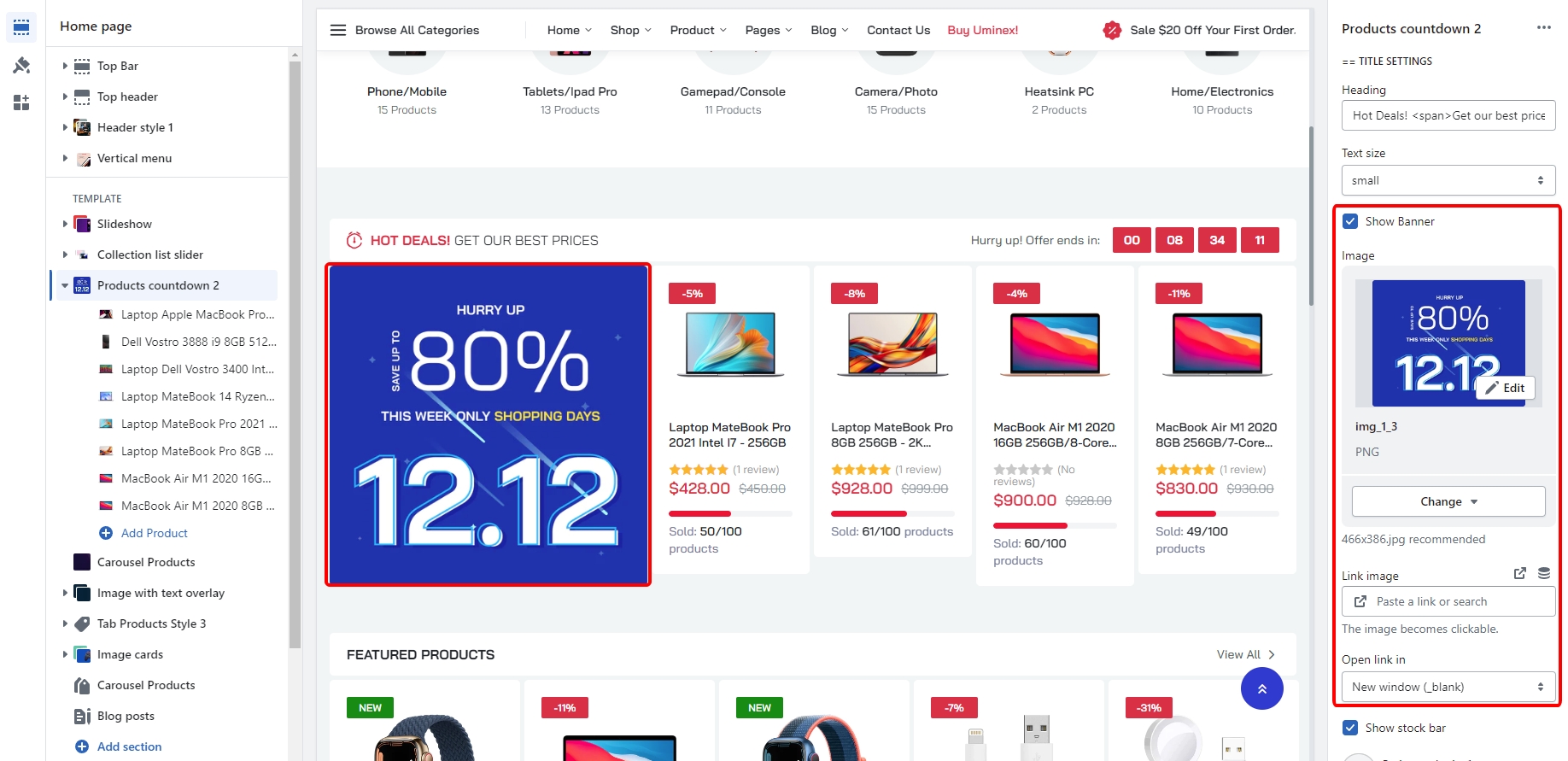Uncheck the Show Banner checkbox
Screen dimensions: 1568x761
pyautogui.click(x=1350, y=221)
